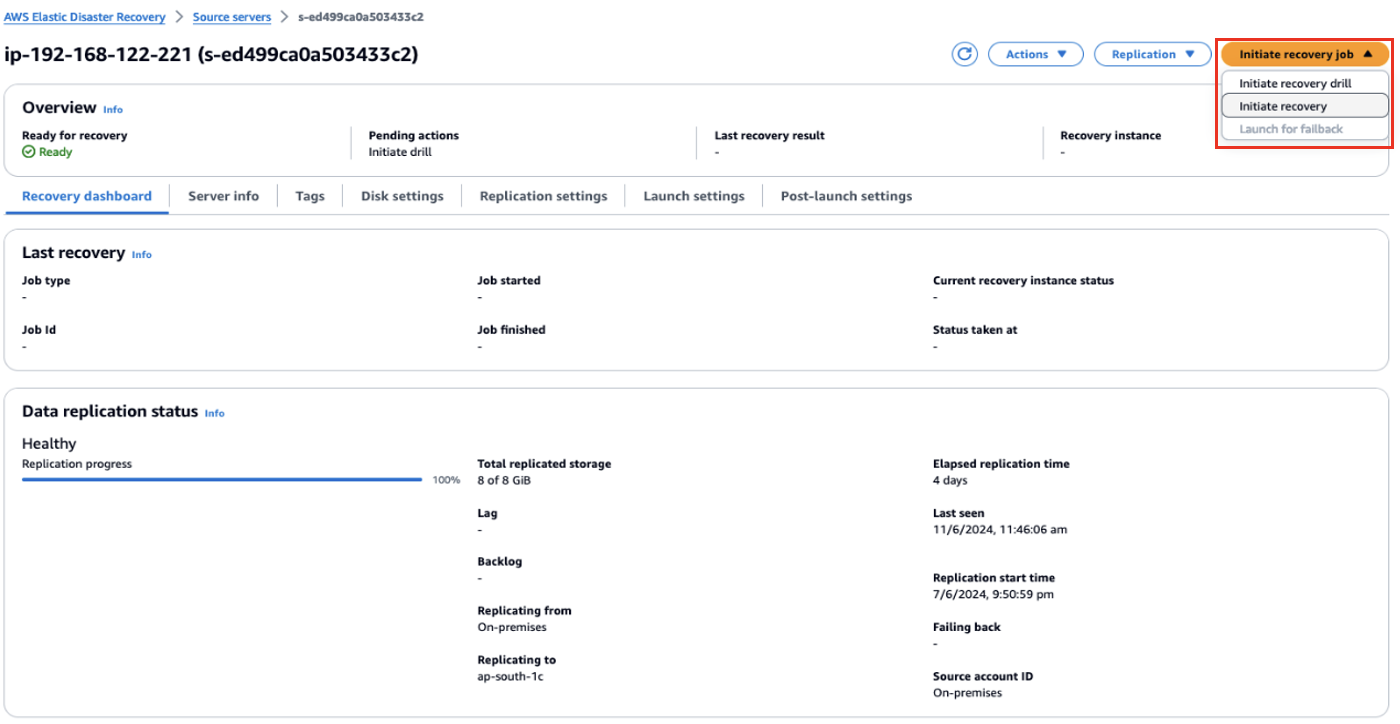Screen dimensions: 1400x724
Task: Go to the Disk settings tab
Action: tap(402, 196)
